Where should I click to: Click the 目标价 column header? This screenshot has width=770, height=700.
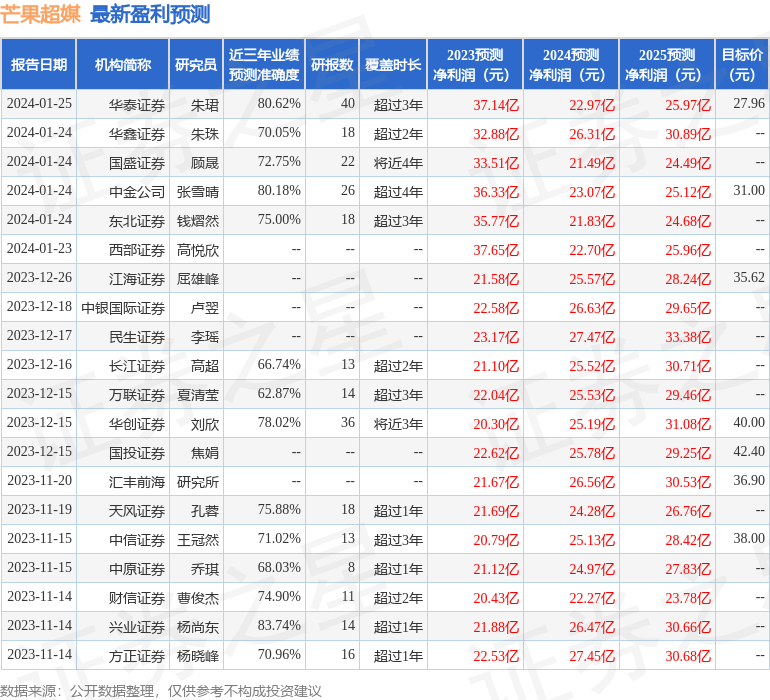742,65
